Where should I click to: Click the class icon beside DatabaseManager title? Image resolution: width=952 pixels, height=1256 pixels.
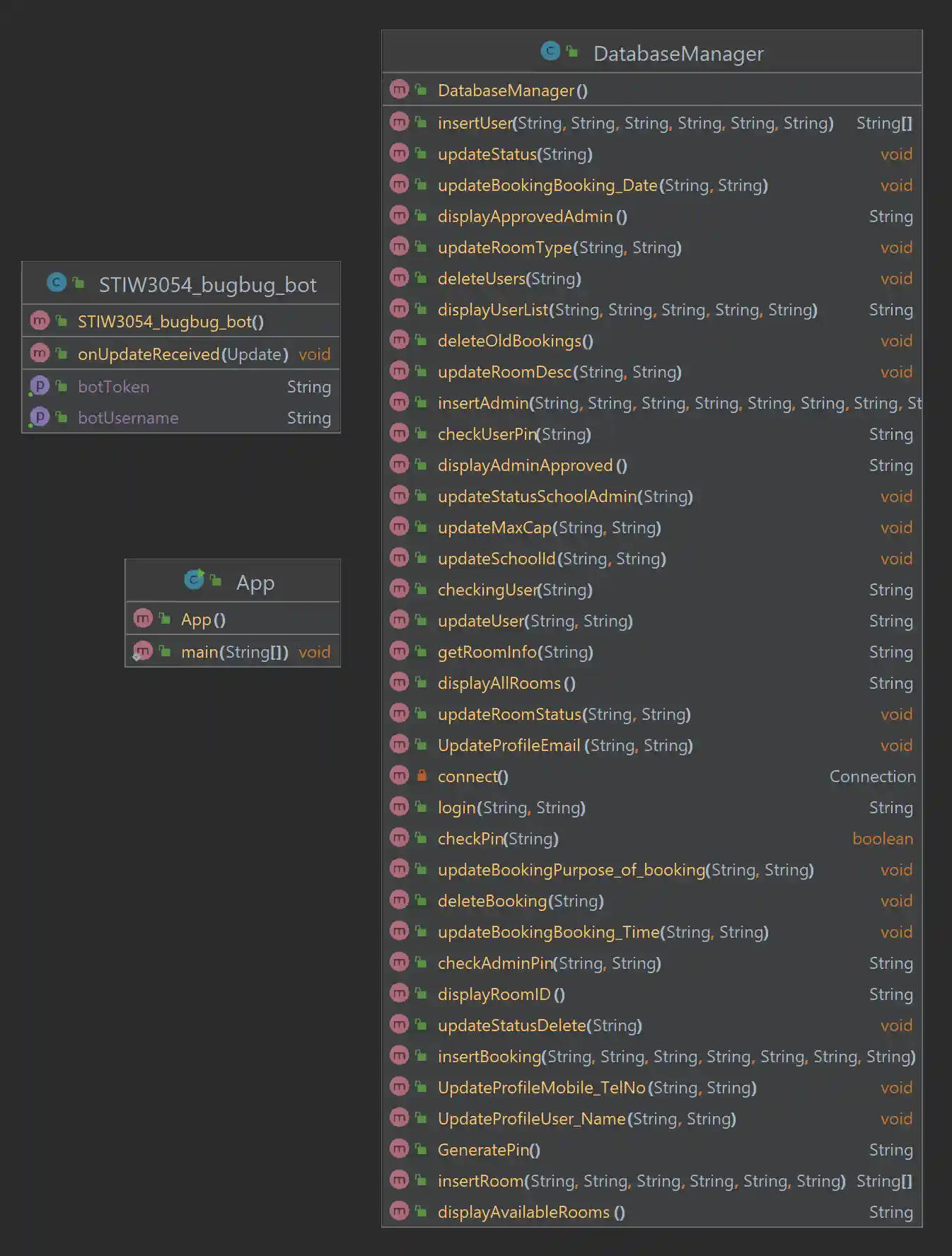tap(550, 52)
